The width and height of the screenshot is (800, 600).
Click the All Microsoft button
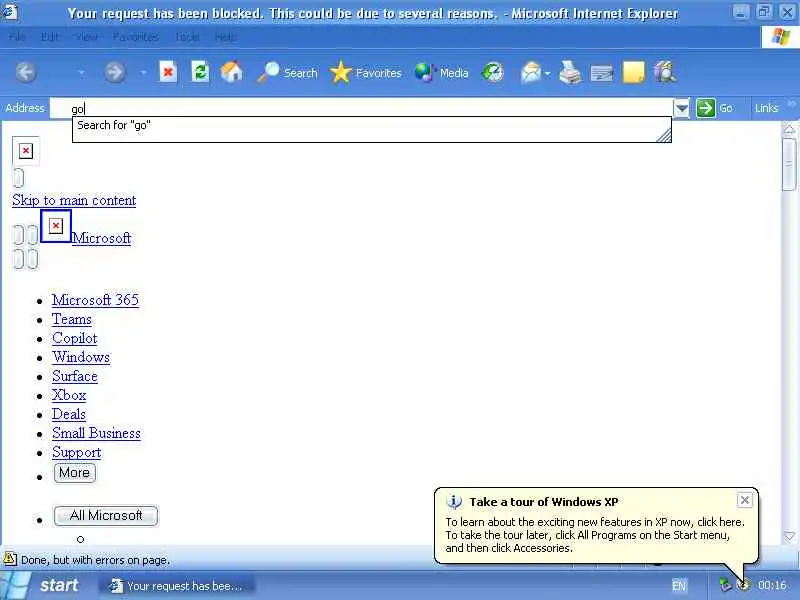(x=106, y=516)
